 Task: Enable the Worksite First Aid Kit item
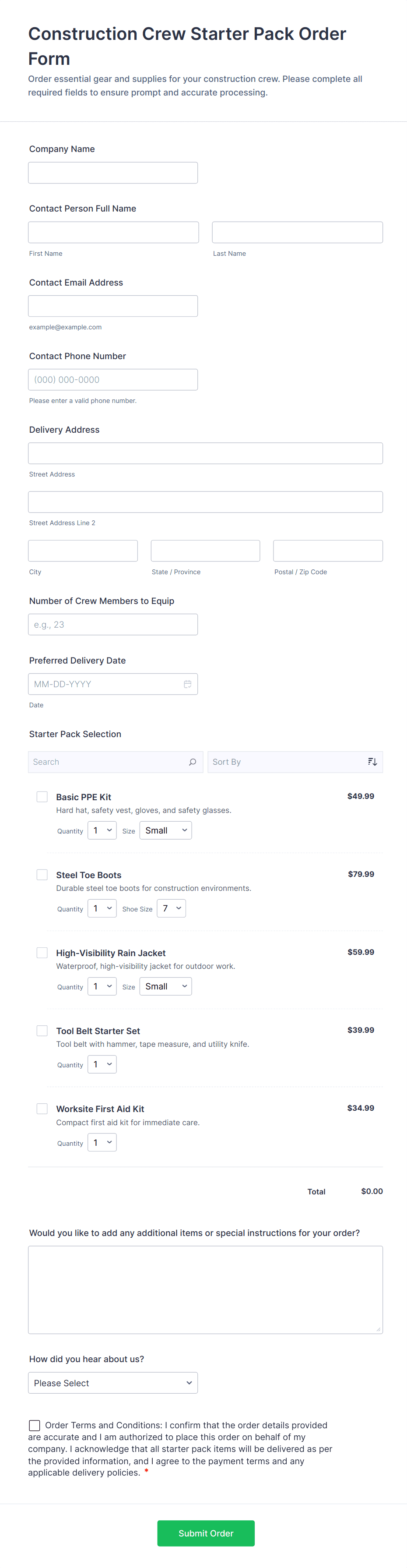pos(42,1109)
